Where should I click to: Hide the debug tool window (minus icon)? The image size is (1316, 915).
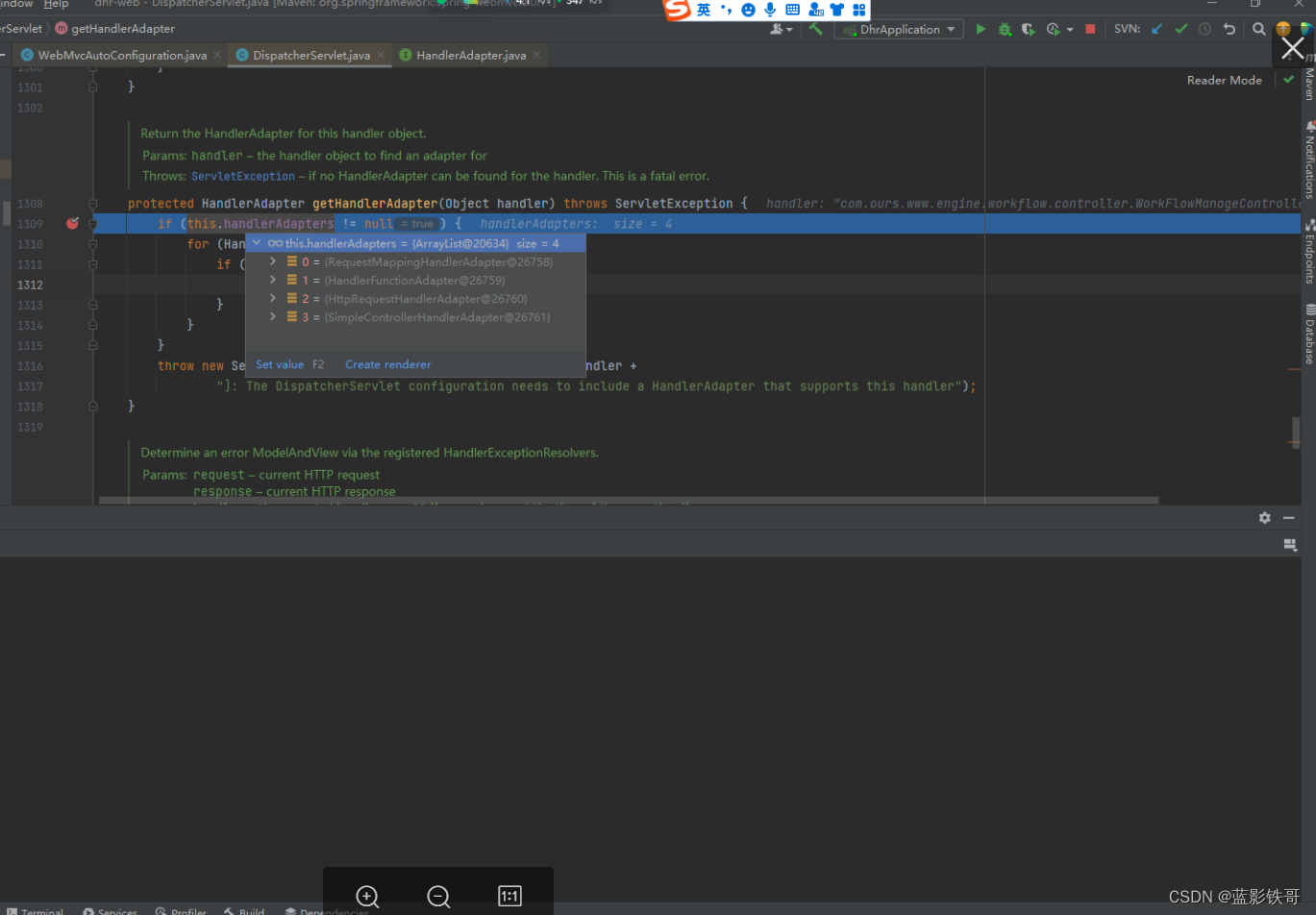click(x=1289, y=517)
